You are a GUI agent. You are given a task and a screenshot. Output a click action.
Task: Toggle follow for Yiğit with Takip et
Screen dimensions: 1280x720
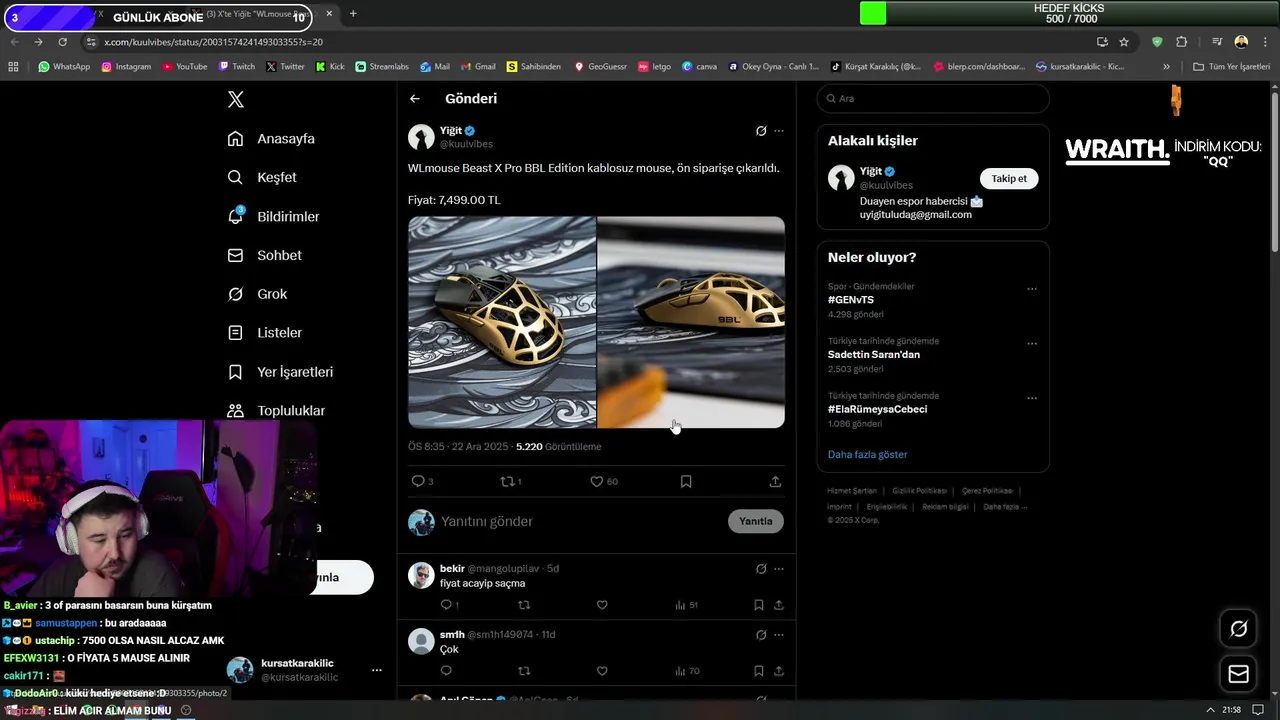(1008, 179)
